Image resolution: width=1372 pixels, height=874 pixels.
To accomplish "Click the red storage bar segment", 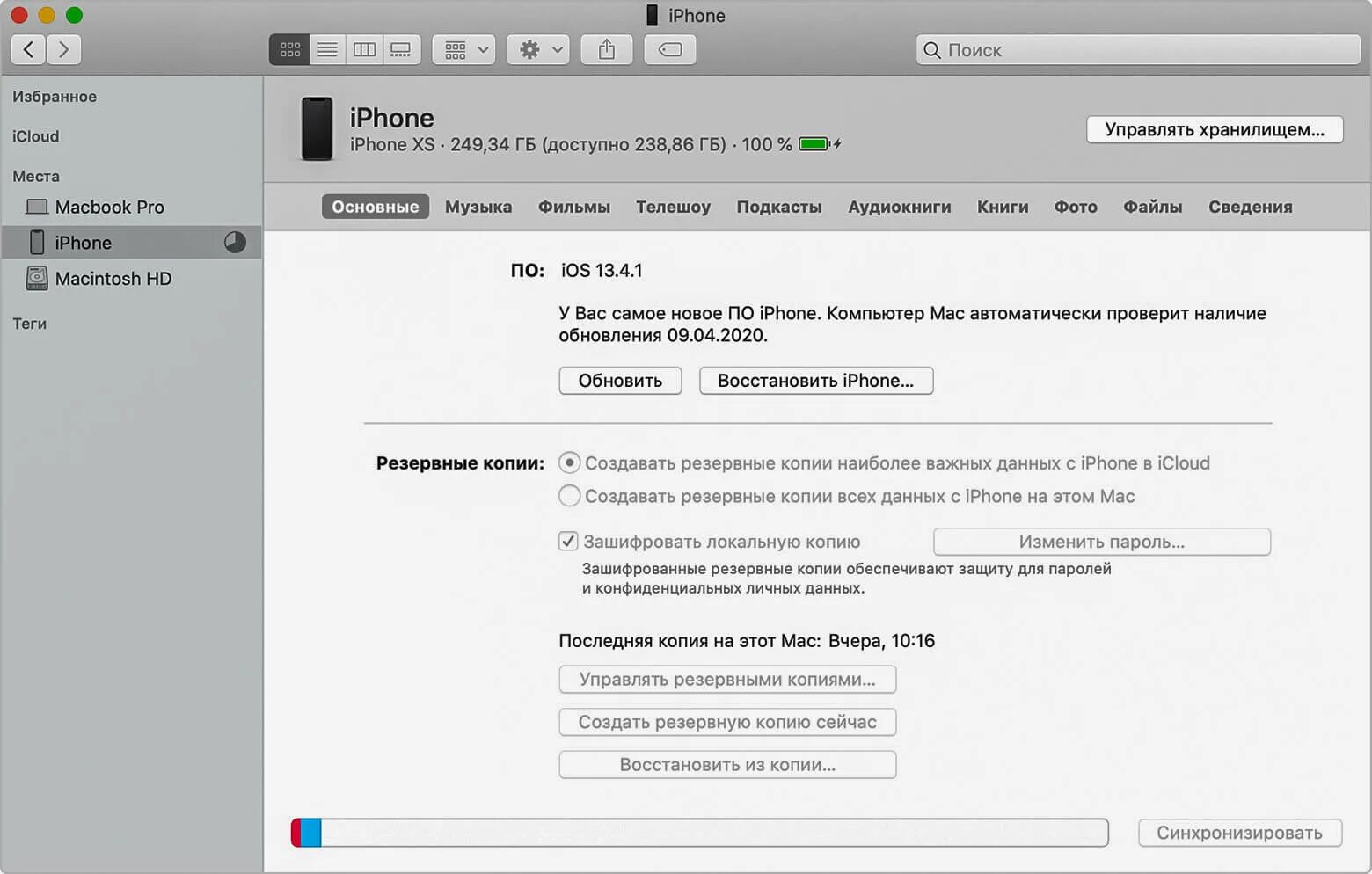I will click(296, 833).
